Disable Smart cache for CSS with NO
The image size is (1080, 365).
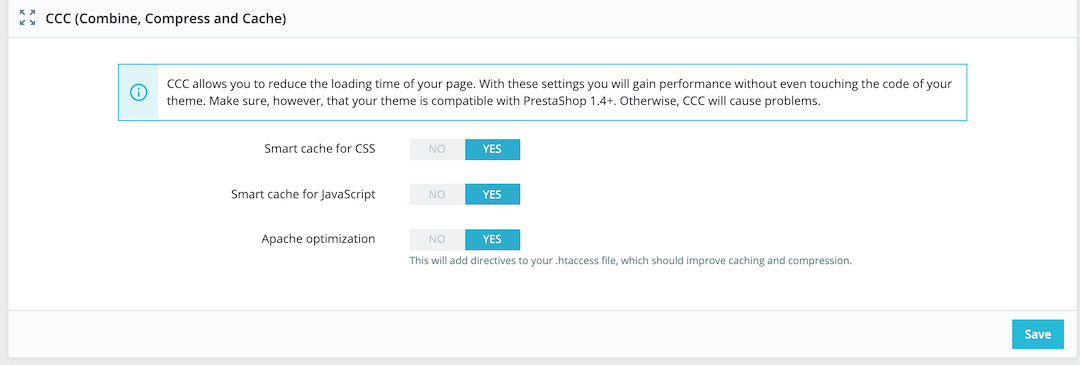[x=437, y=149]
